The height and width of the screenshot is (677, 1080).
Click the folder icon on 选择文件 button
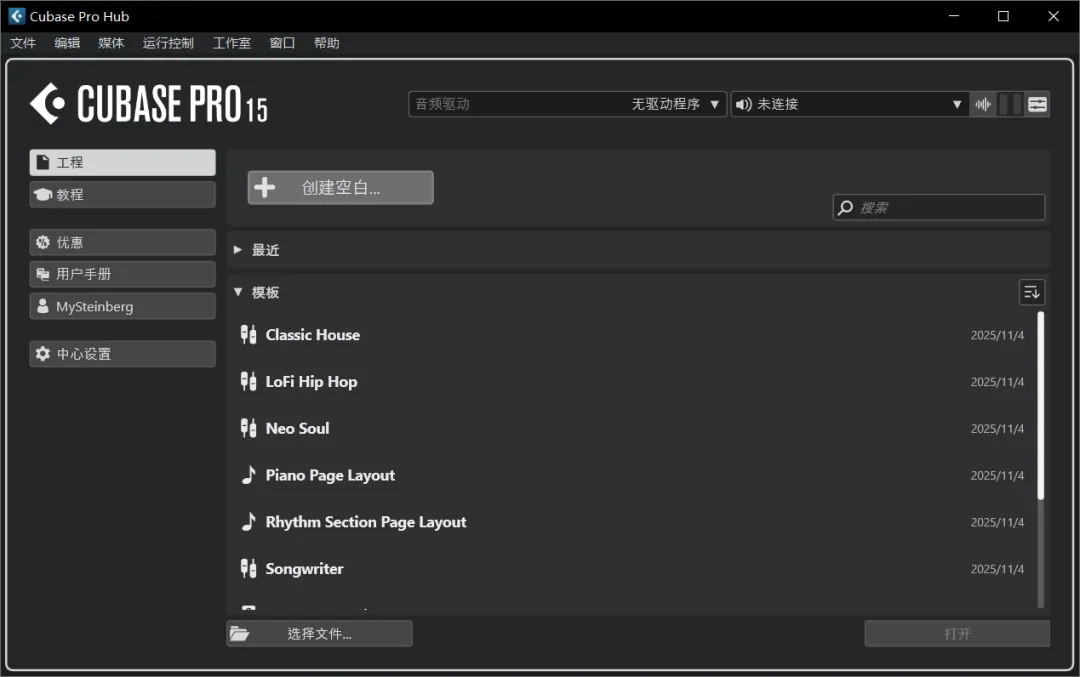pos(240,634)
